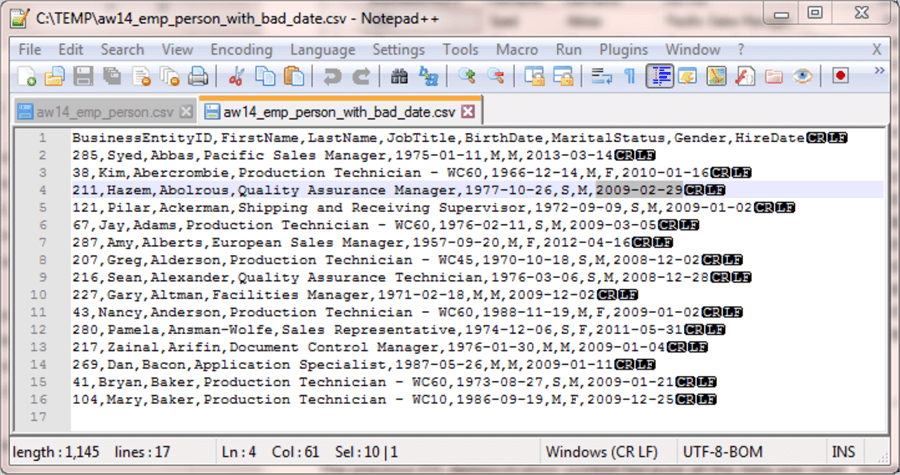Open the Window menu

[693, 50]
